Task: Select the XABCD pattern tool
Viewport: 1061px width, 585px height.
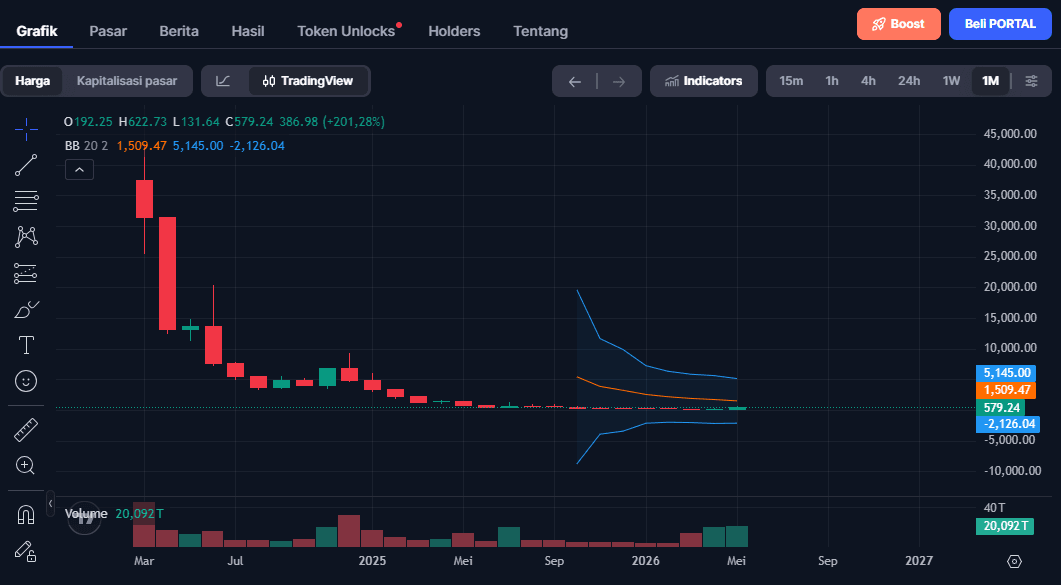Action: coord(26,237)
